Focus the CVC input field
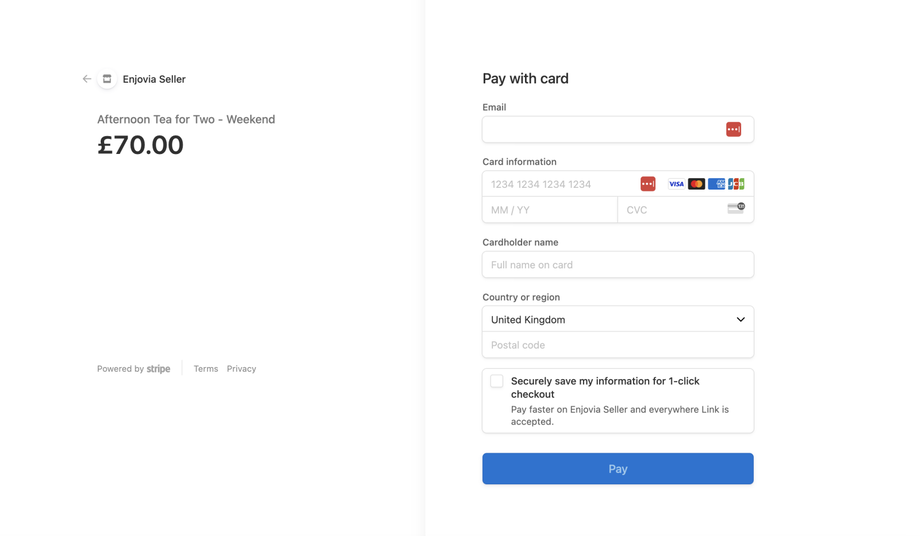The height and width of the screenshot is (536, 920). tap(670, 210)
